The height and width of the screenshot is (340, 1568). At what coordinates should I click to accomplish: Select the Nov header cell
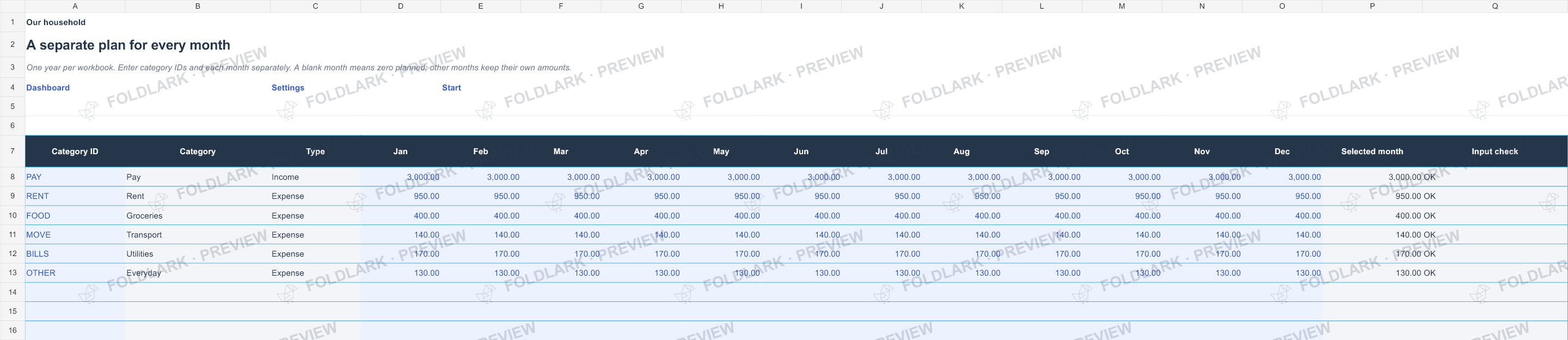click(x=1202, y=151)
